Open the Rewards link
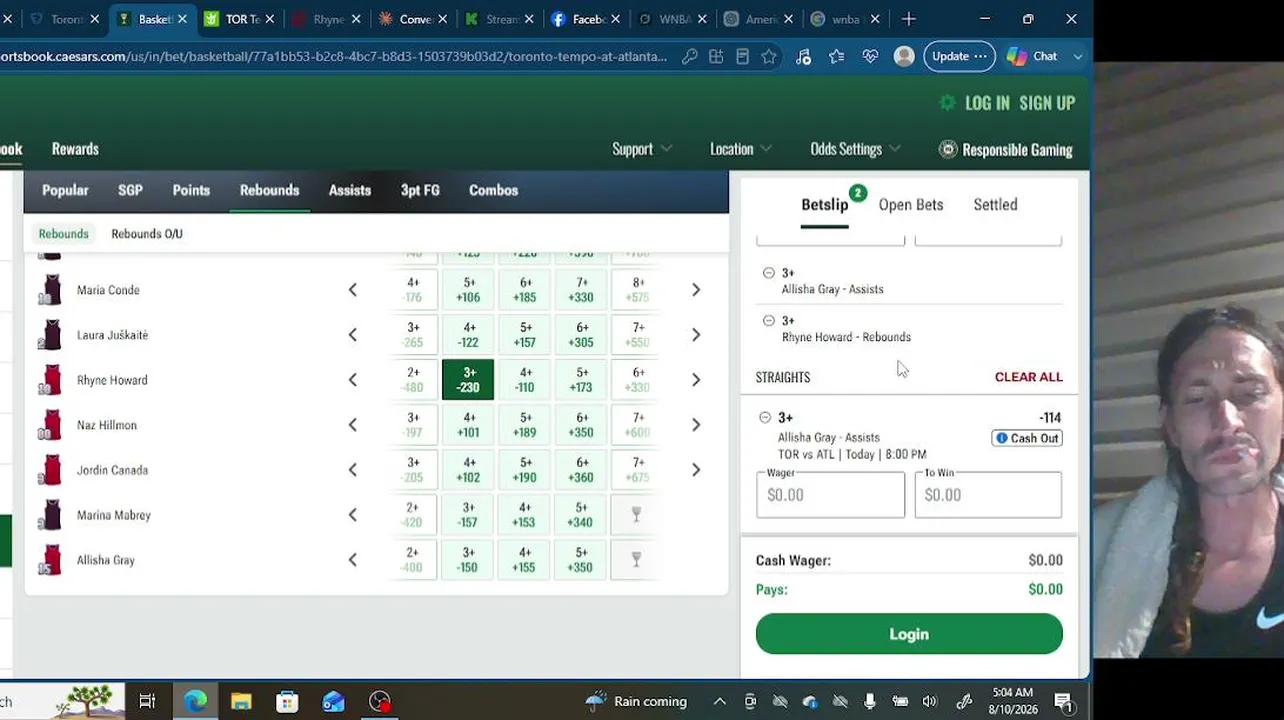 click(75, 149)
